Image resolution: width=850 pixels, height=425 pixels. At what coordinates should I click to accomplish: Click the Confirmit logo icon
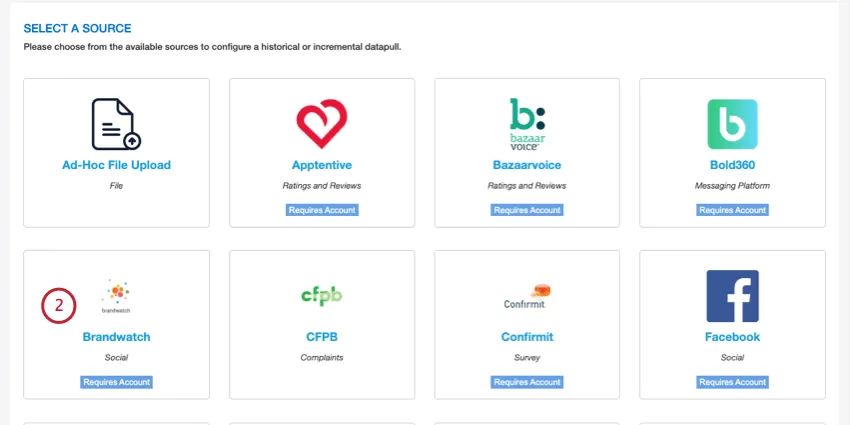pyautogui.click(x=526, y=297)
